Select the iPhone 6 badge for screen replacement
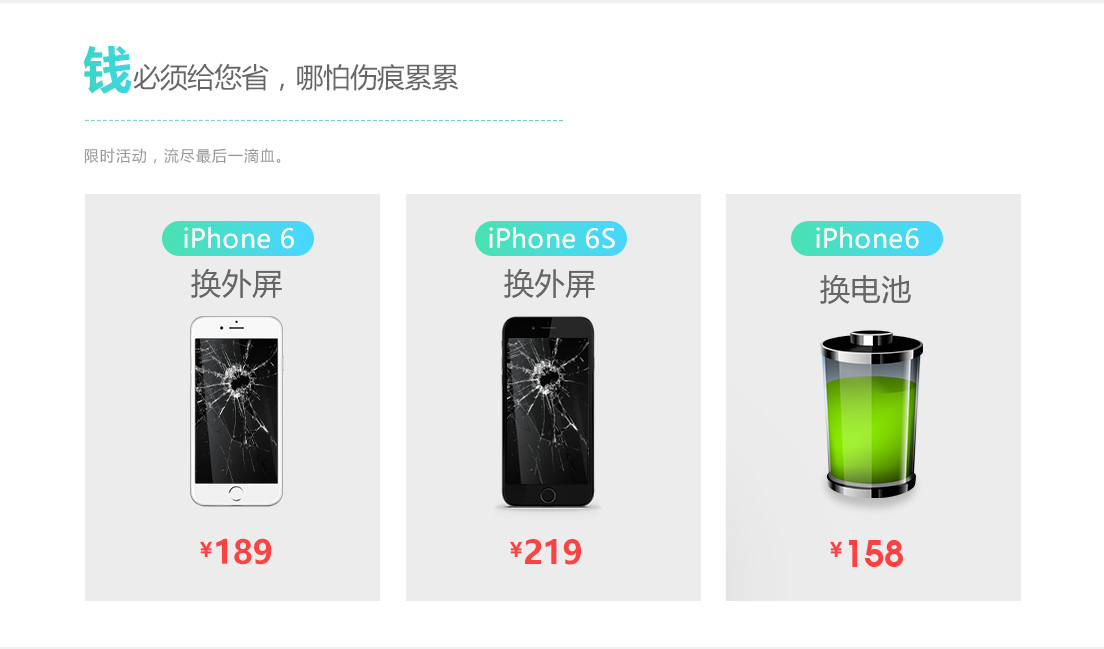 pyautogui.click(x=238, y=239)
